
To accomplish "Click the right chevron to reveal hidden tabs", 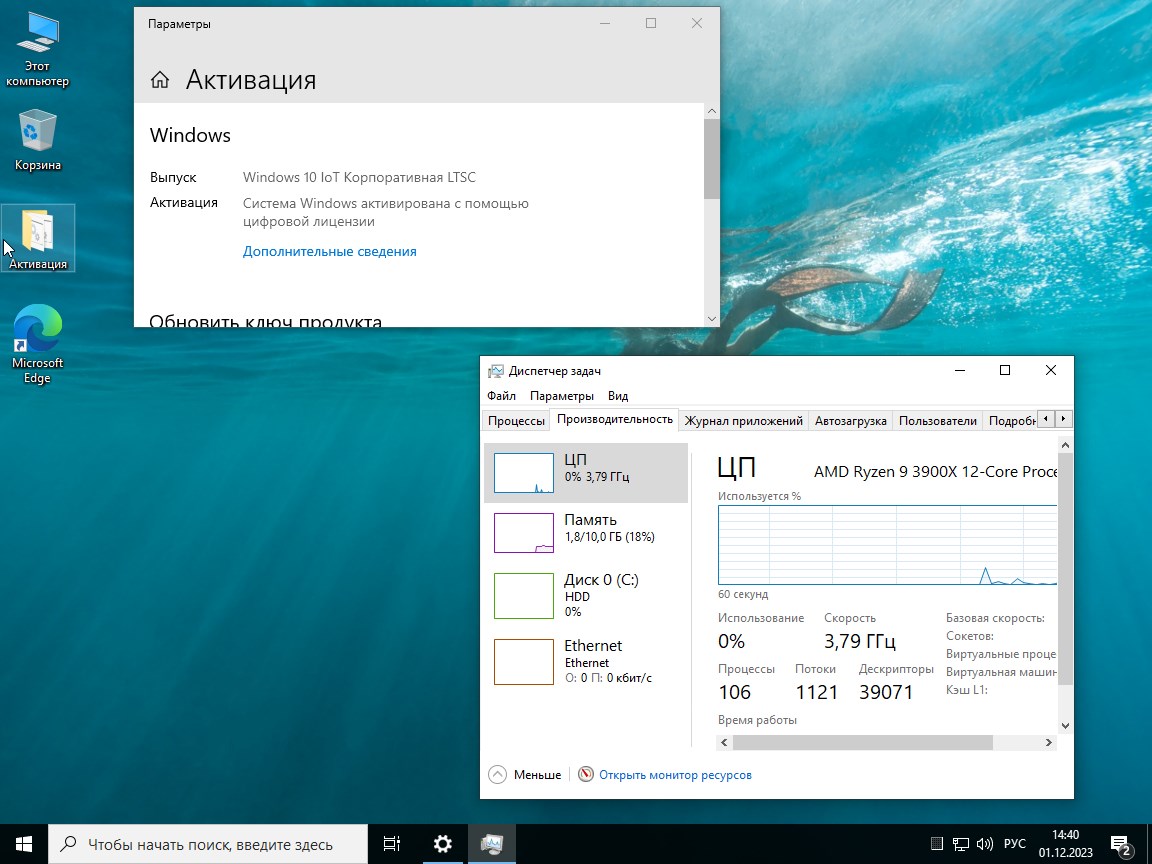I will click(x=1063, y=418).
